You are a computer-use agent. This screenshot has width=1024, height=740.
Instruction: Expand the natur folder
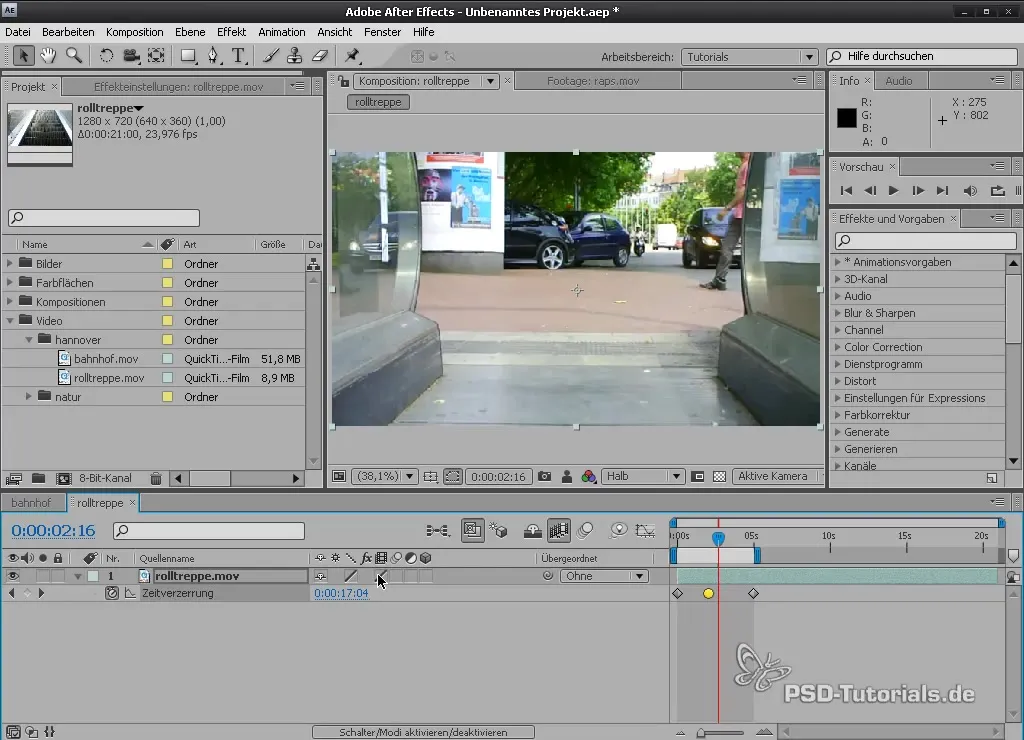[x=29, y=396]
